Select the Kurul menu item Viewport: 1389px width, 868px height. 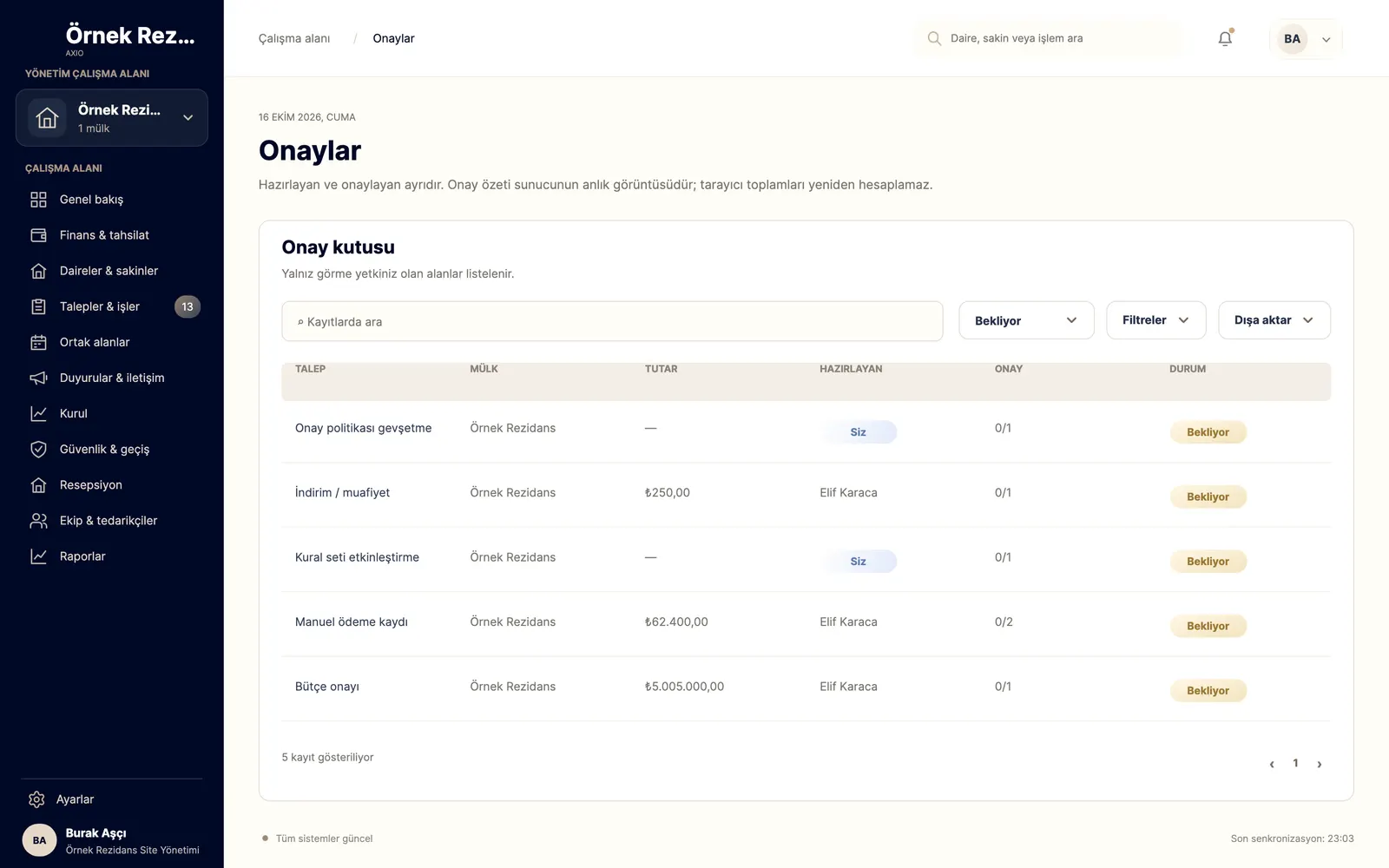click(112, 413)
